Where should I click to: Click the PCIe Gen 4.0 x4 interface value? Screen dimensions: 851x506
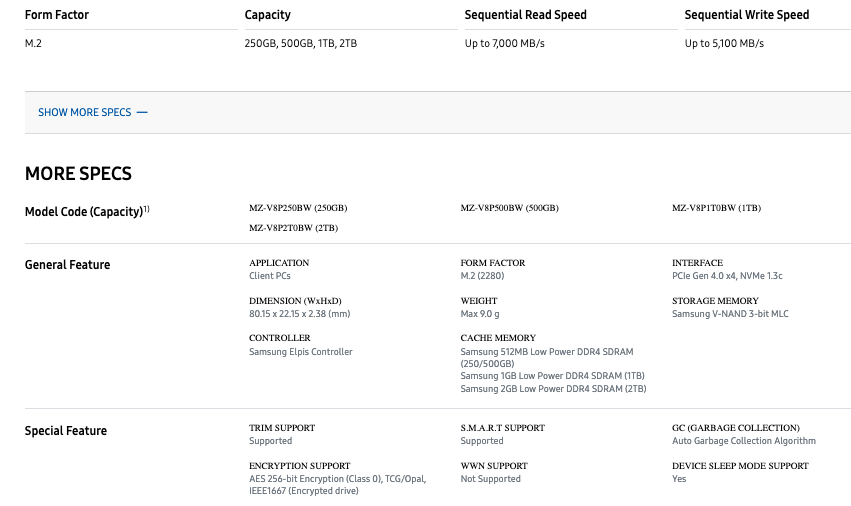pos(727,276)
